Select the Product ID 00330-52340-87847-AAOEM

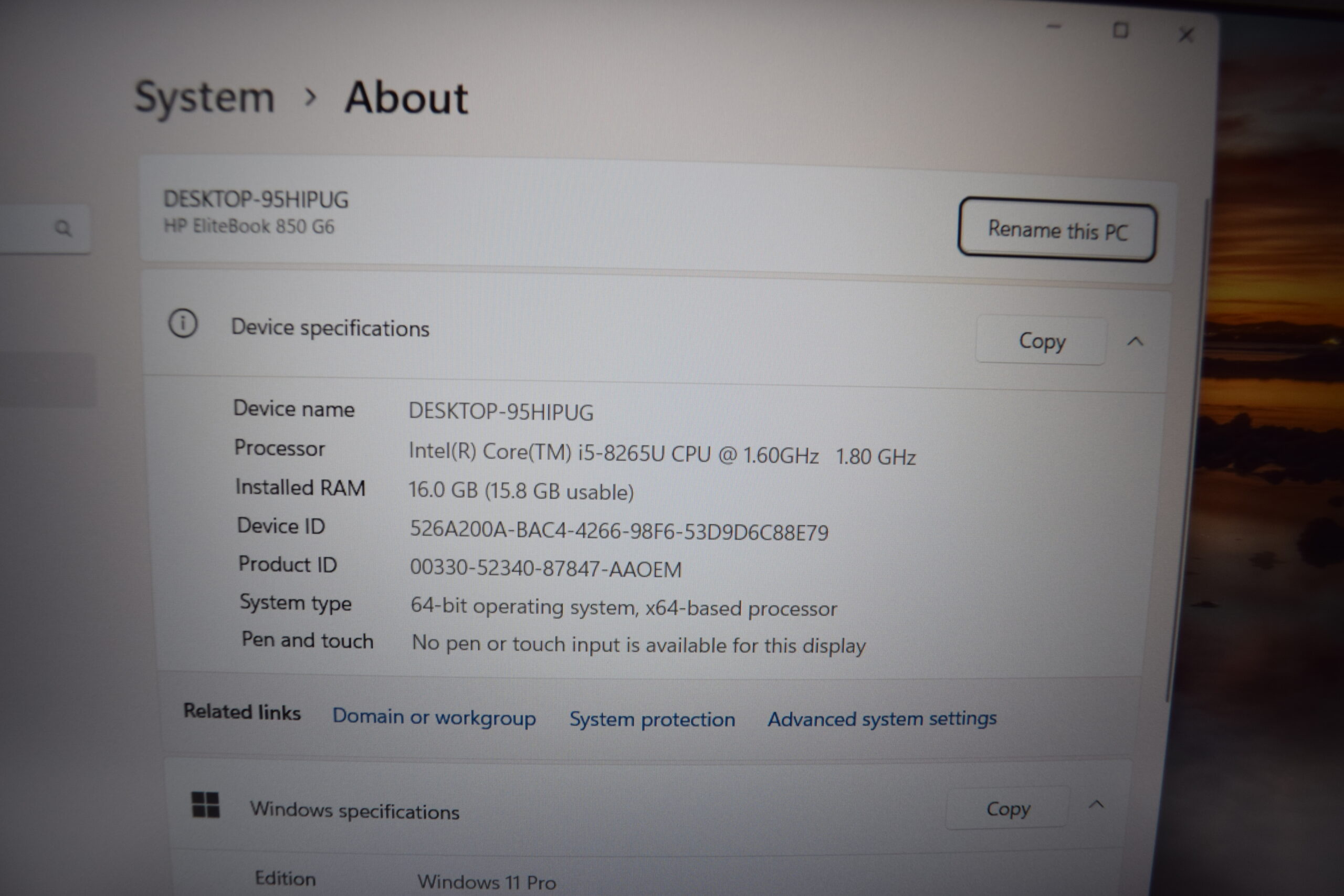point(545,568)
